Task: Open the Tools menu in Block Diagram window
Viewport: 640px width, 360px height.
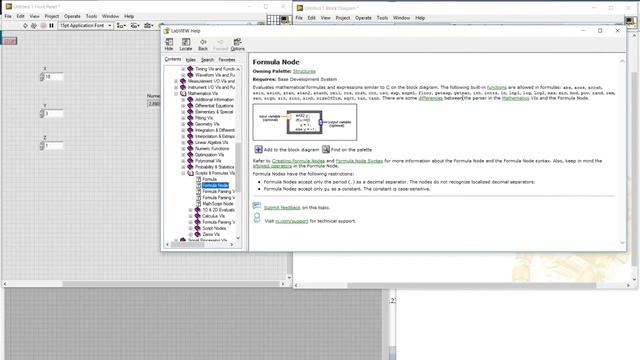Action: [x=382, y=18]
